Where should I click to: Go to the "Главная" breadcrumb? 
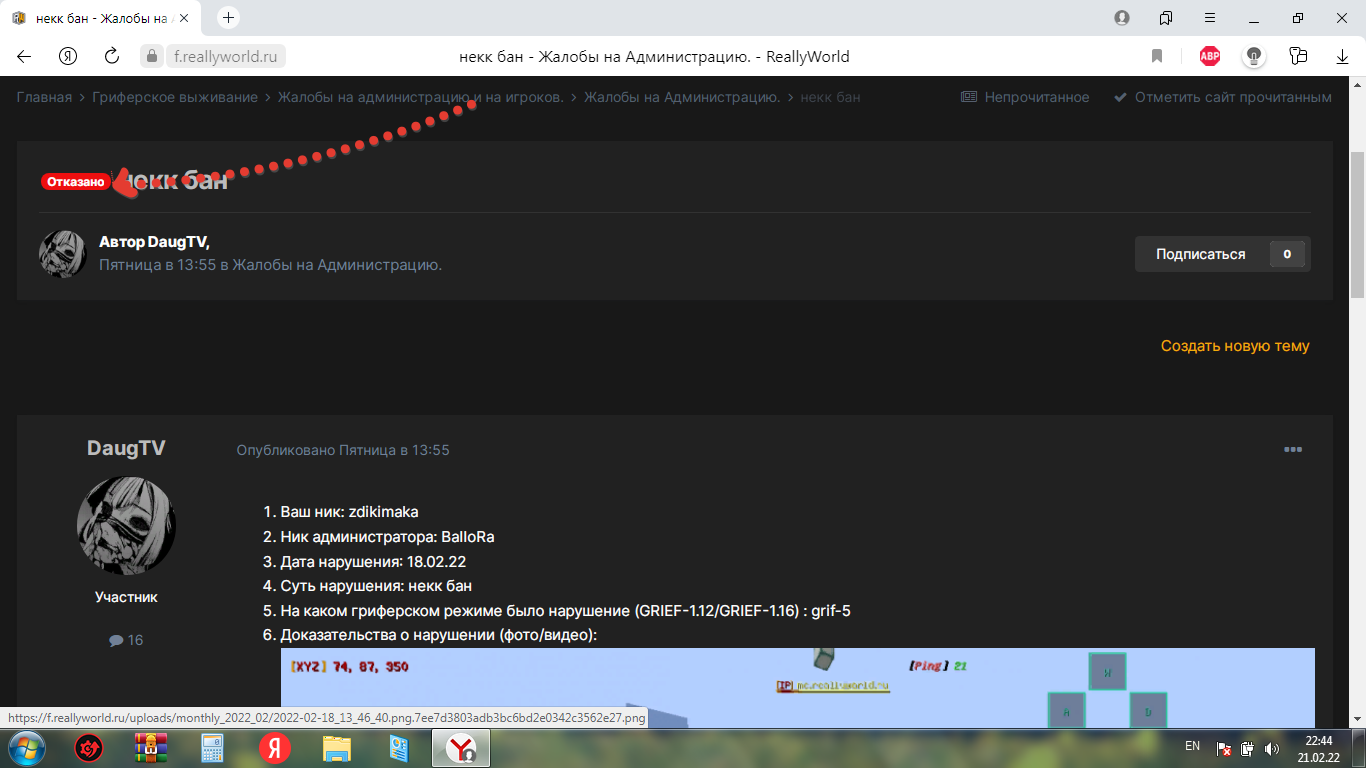44,97
